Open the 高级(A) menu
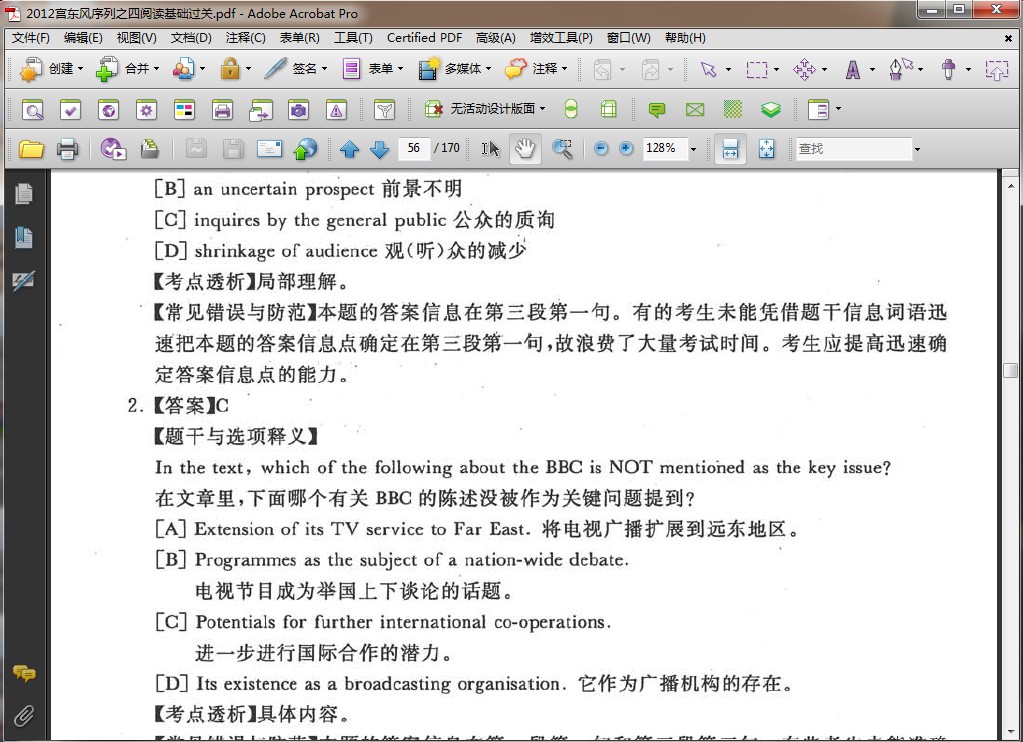Screen dimensions: 1023x742 pyautogui.click(x=495, y=38)
